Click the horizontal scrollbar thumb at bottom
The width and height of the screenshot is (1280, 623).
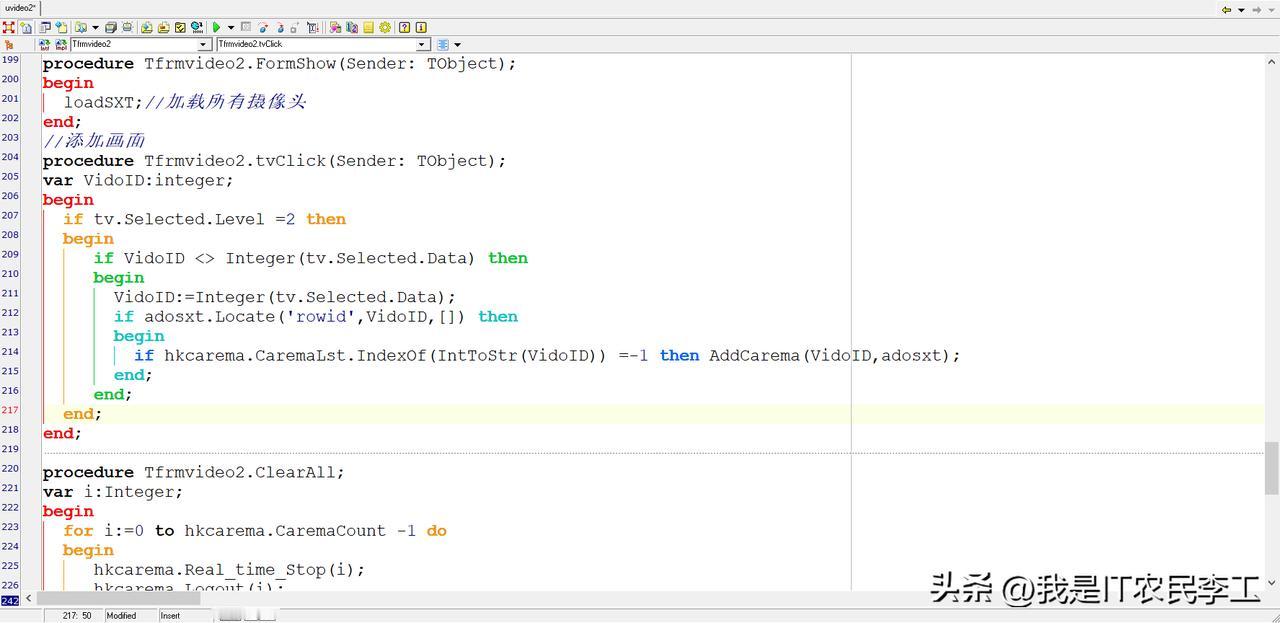[119, 598]
